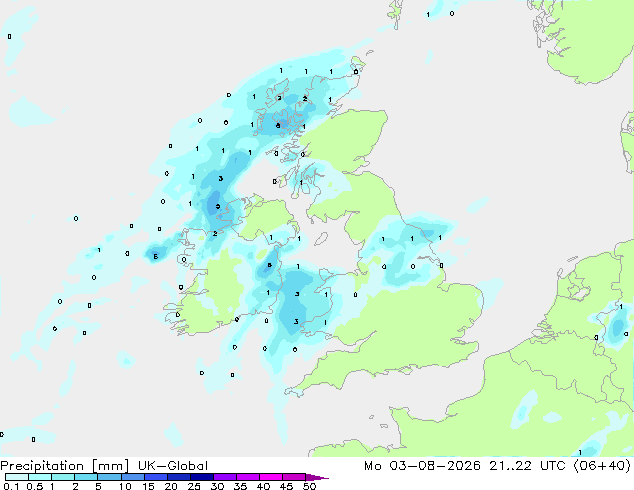The width and height of the screenshot is (634, 490).
Task: Click the 0.1–0.5 mm palest legend swatch
Action: [x=17, y=477]
